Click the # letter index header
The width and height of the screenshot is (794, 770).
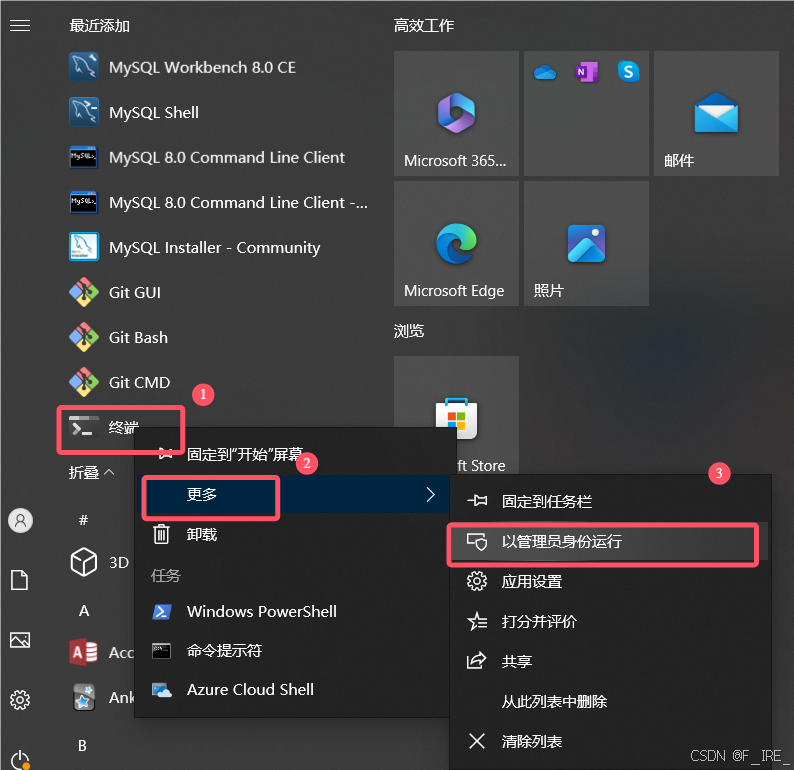point(84,520)
